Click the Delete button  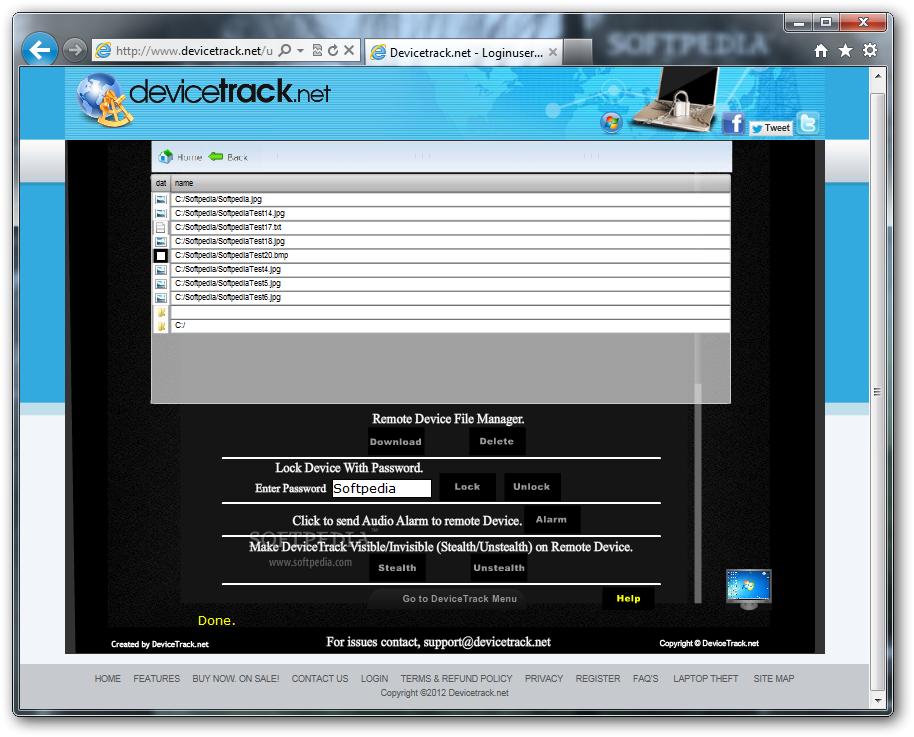tap(497, 441)
